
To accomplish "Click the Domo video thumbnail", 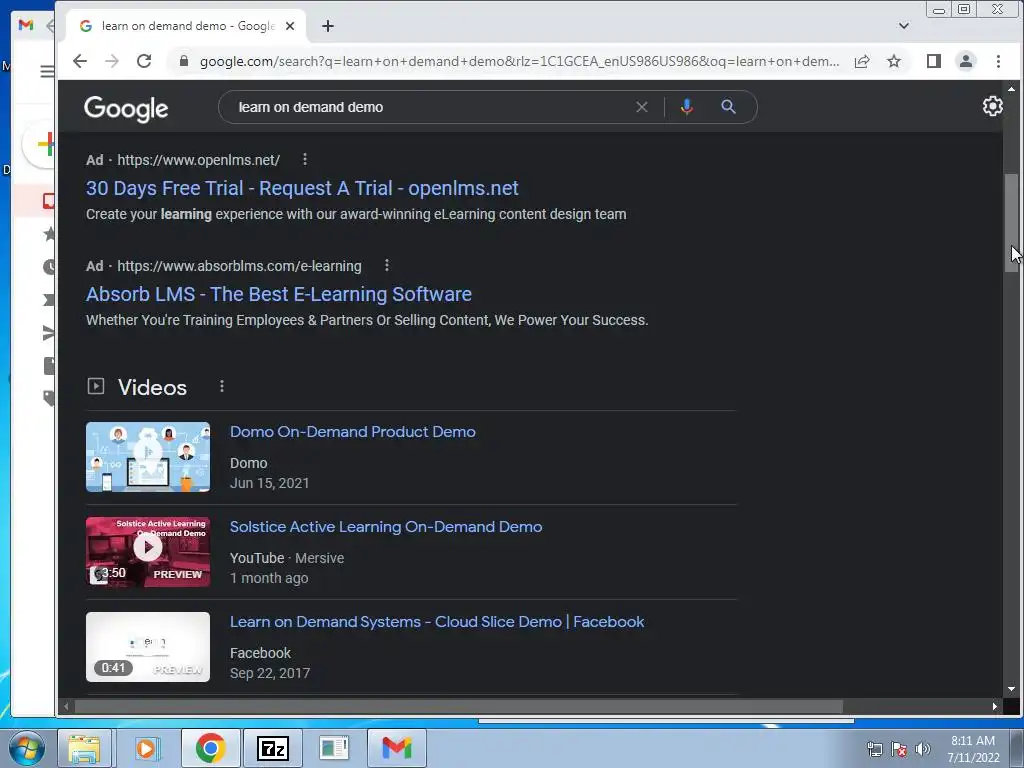I will [x=148, y=456].
